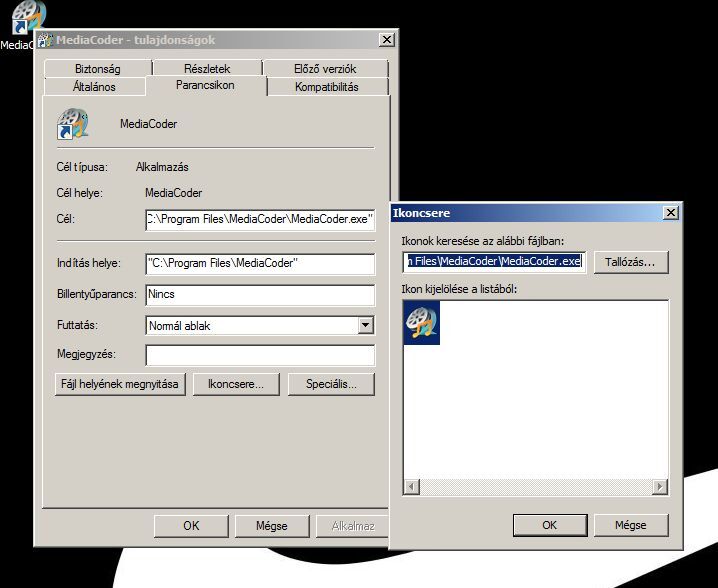This screenshot has width=718, height=588.
Task: Select the Parancsikon tab
Action: [205, 85]
